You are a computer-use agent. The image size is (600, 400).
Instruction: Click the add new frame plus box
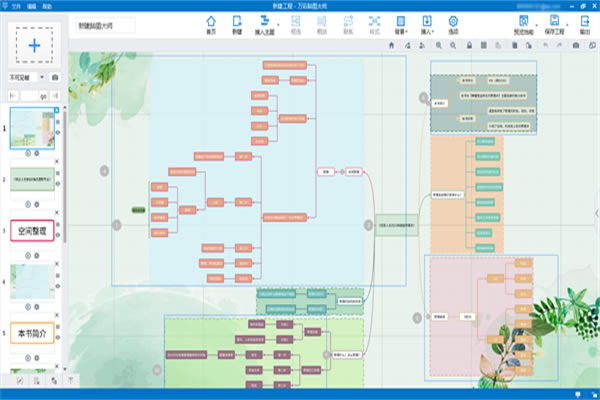[34, 45]
